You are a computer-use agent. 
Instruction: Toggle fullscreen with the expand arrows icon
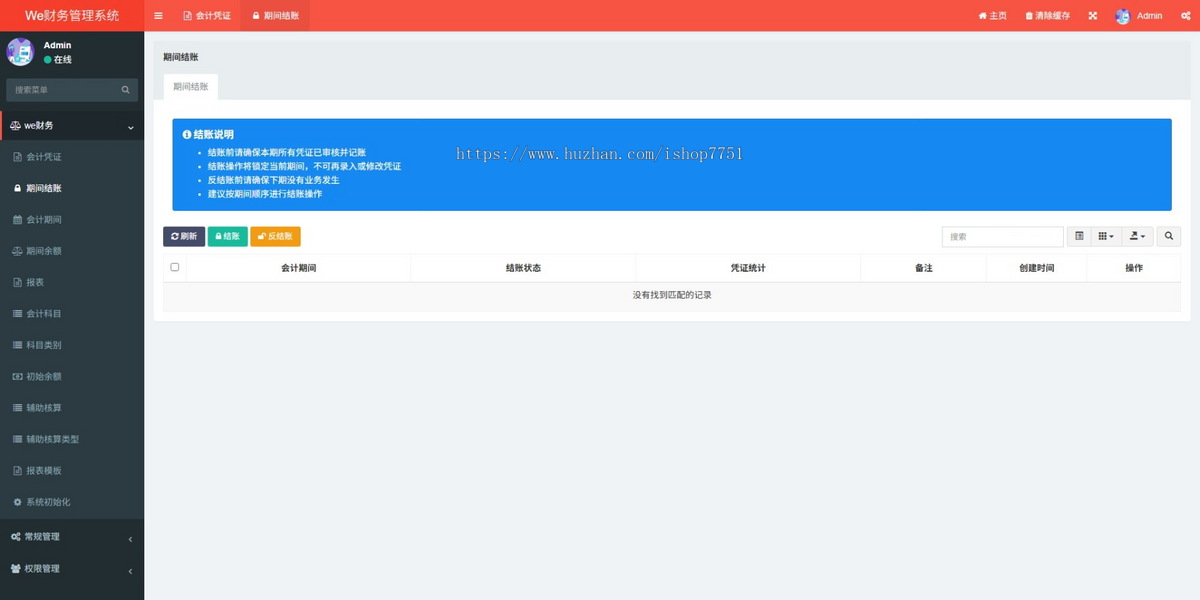coord(1093,16)
